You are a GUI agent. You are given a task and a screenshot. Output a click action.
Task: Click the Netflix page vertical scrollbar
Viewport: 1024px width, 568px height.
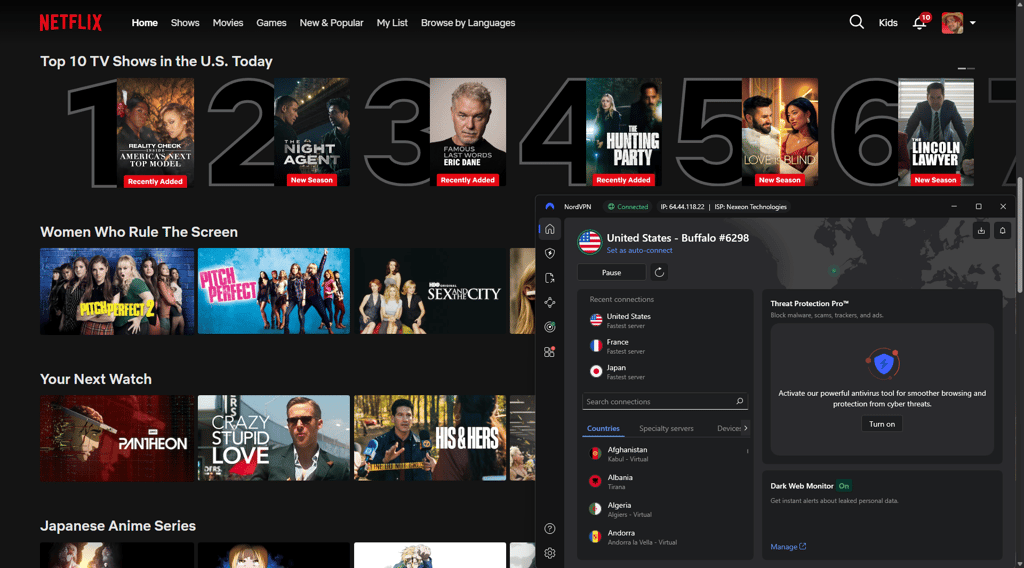(1020, 235)
